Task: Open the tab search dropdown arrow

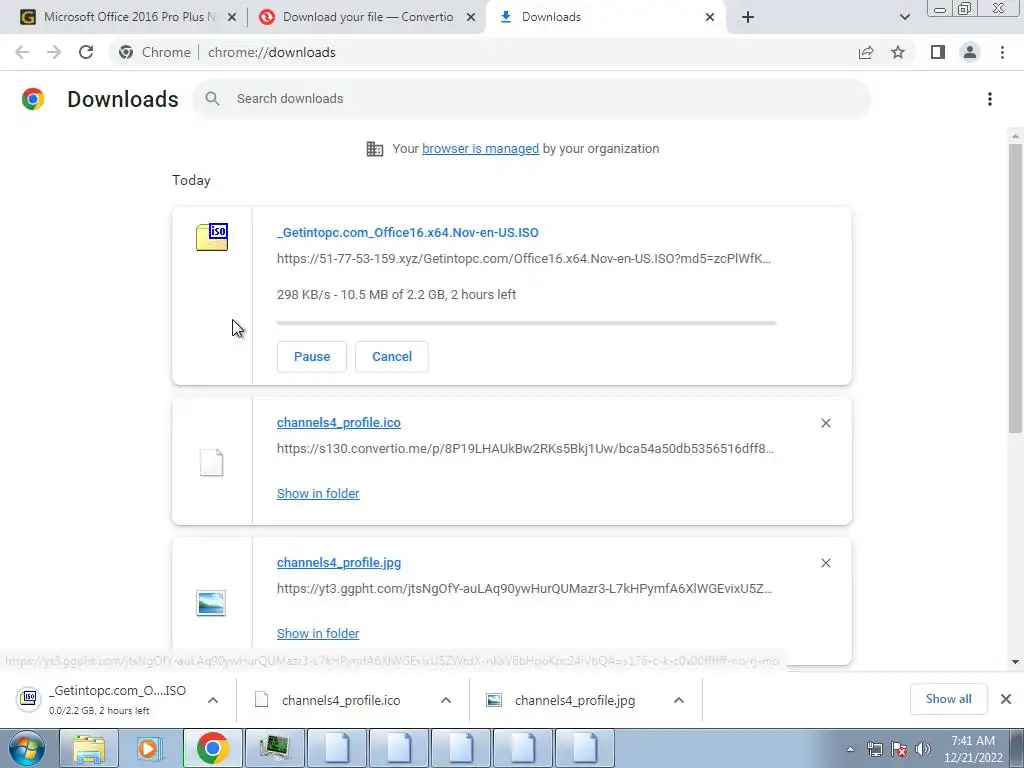Action: (904, 17)
